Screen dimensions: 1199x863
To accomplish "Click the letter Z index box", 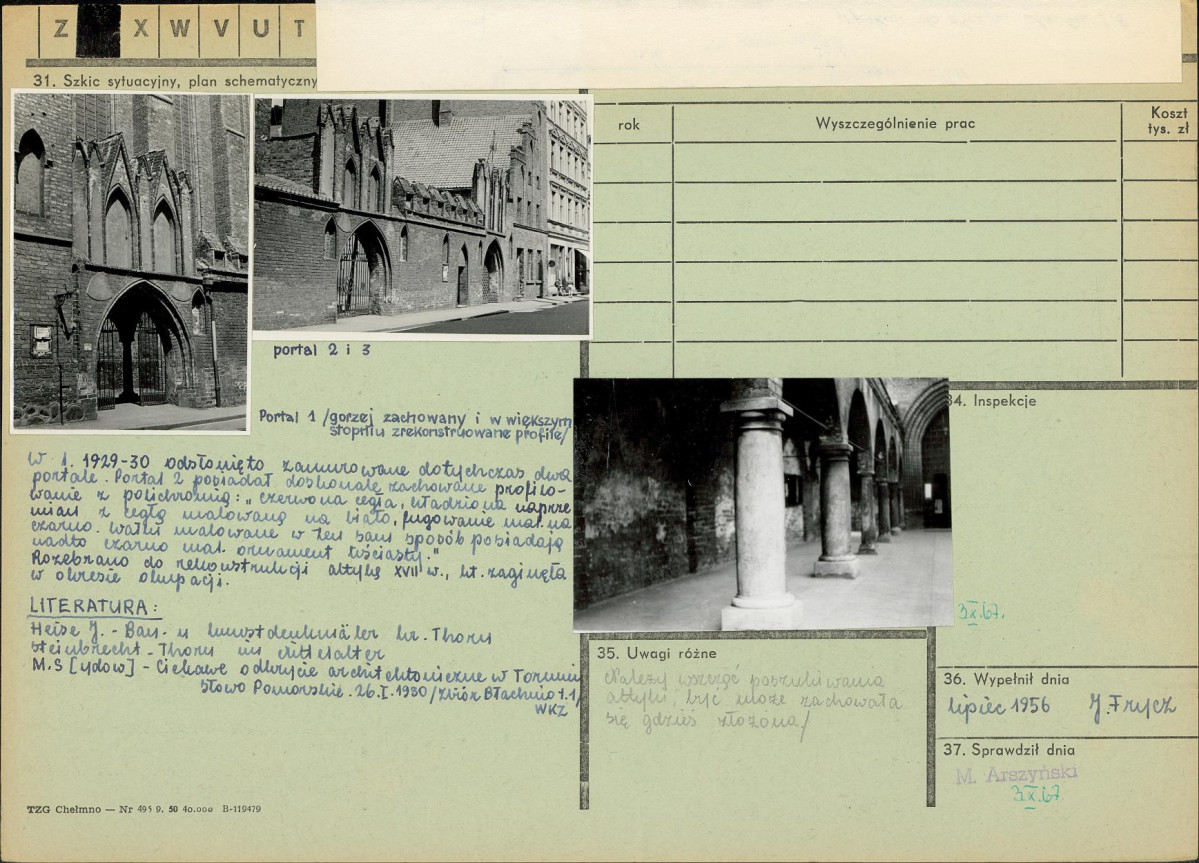I will [x=60, y=30].
